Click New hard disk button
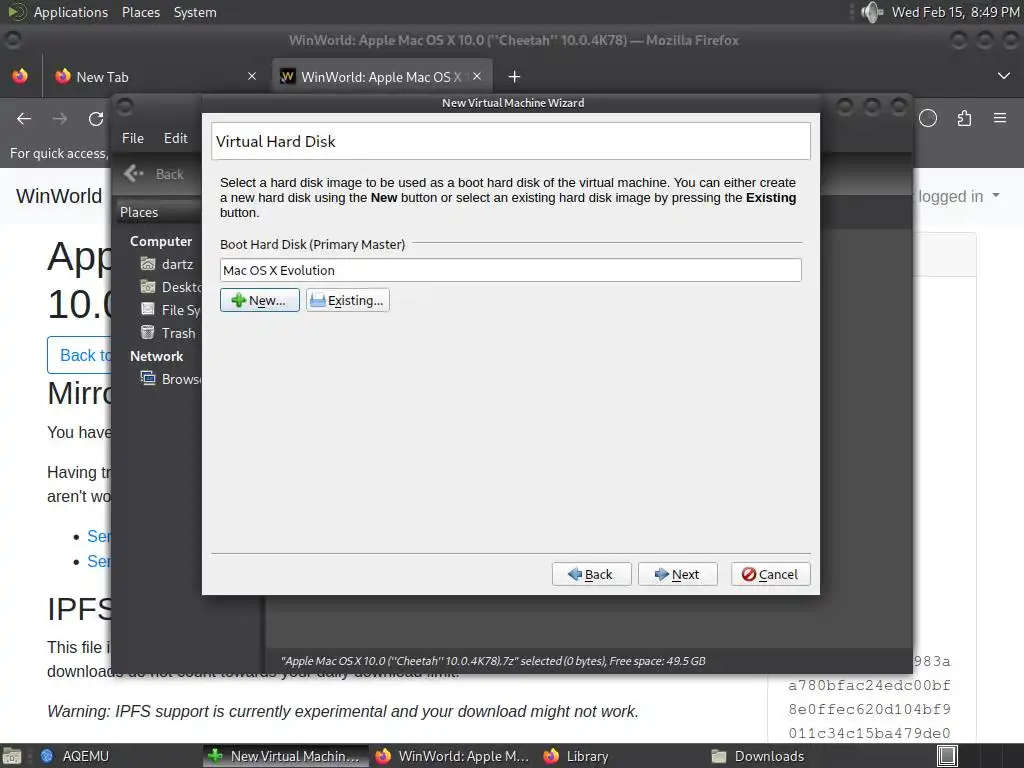The height and width of the screenshot is (768, 1024). point(259,300)
